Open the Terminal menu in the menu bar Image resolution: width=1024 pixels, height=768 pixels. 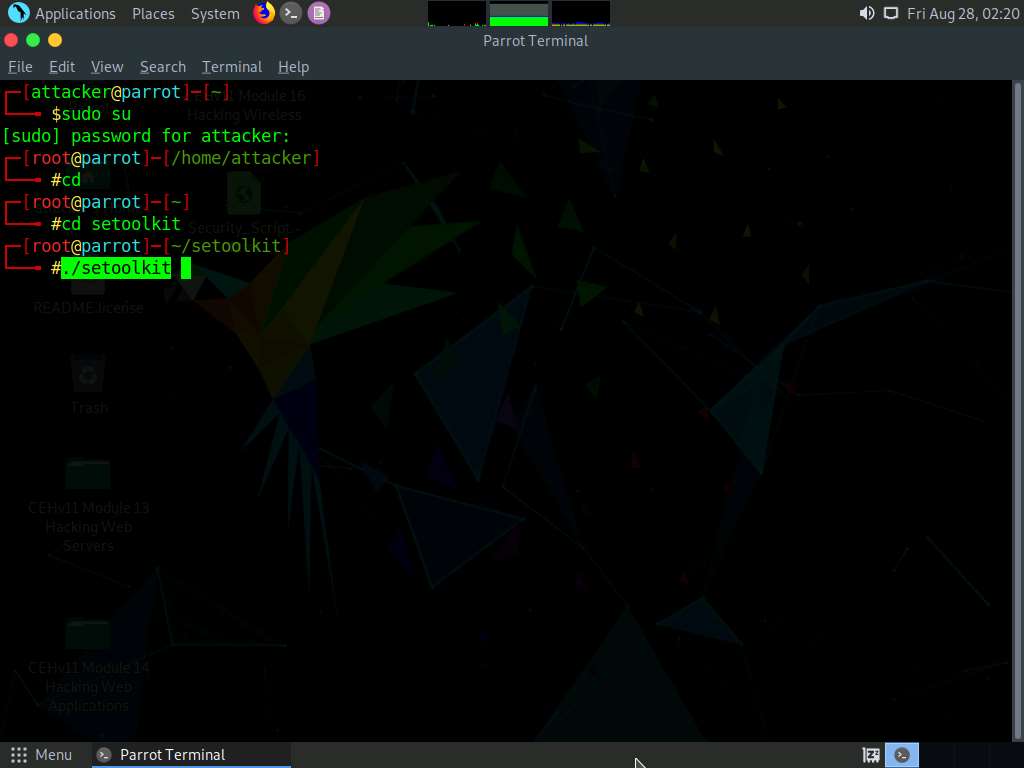(231, 66)
